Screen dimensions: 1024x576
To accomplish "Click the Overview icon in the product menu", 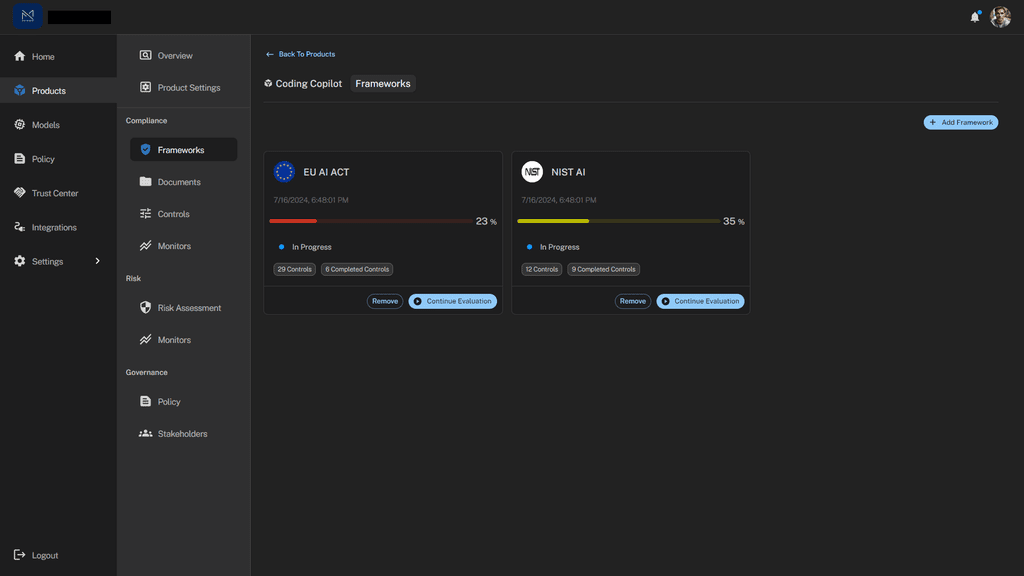I will point(145,55).
